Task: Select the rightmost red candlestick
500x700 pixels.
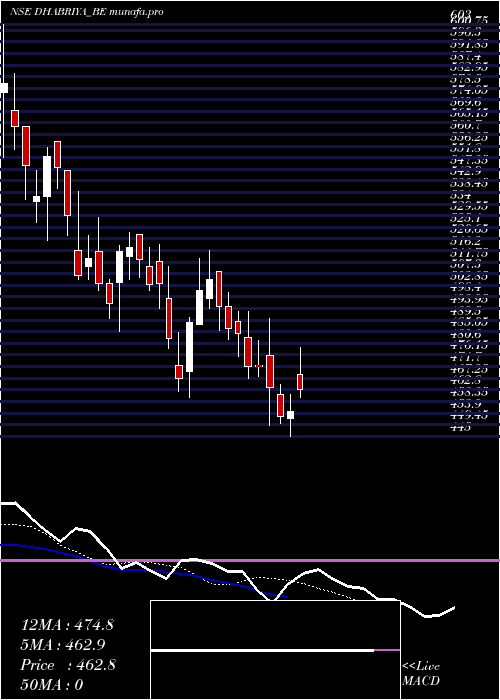Action: pos(300,382)
